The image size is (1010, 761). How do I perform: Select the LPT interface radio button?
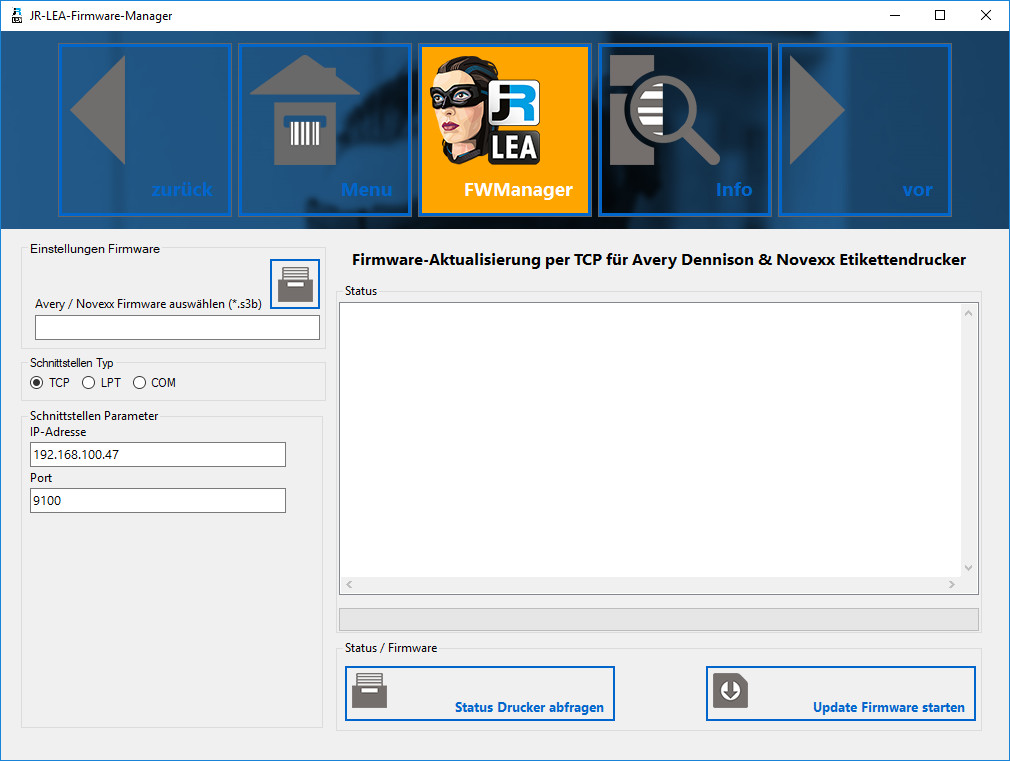click(89, 383)
